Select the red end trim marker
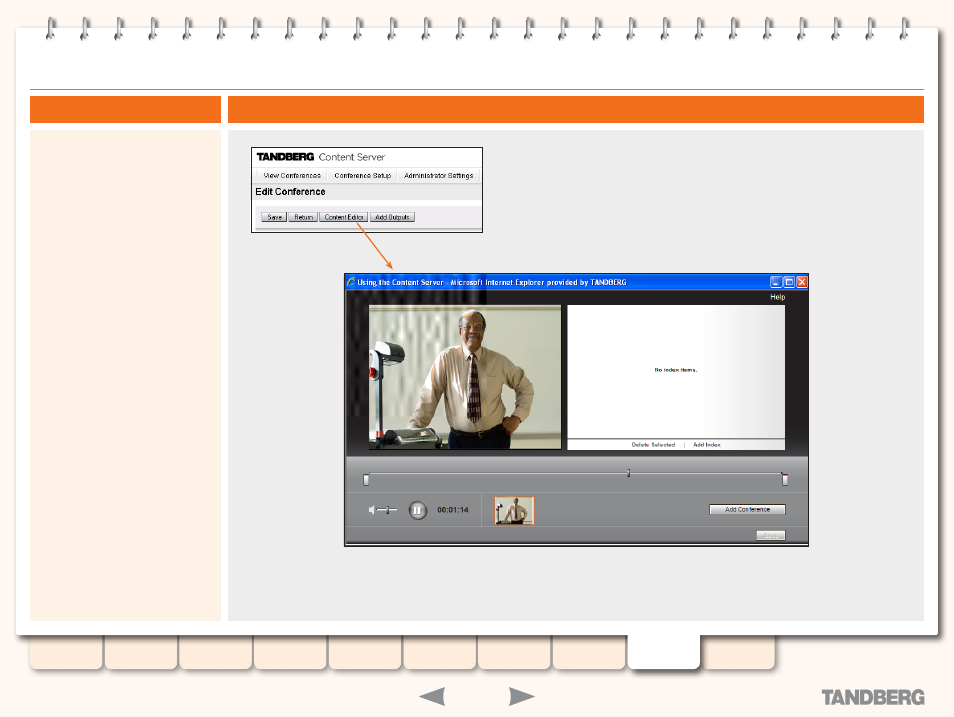 (x=785, y=480)
